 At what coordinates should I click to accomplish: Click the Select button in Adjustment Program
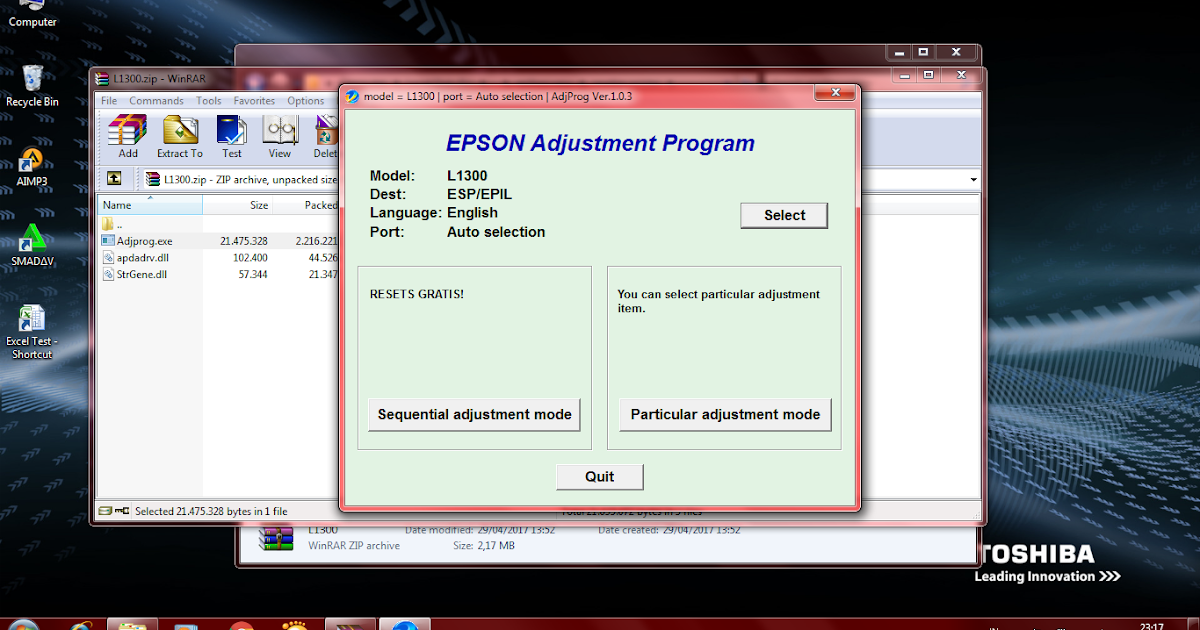tap(785, 215)
